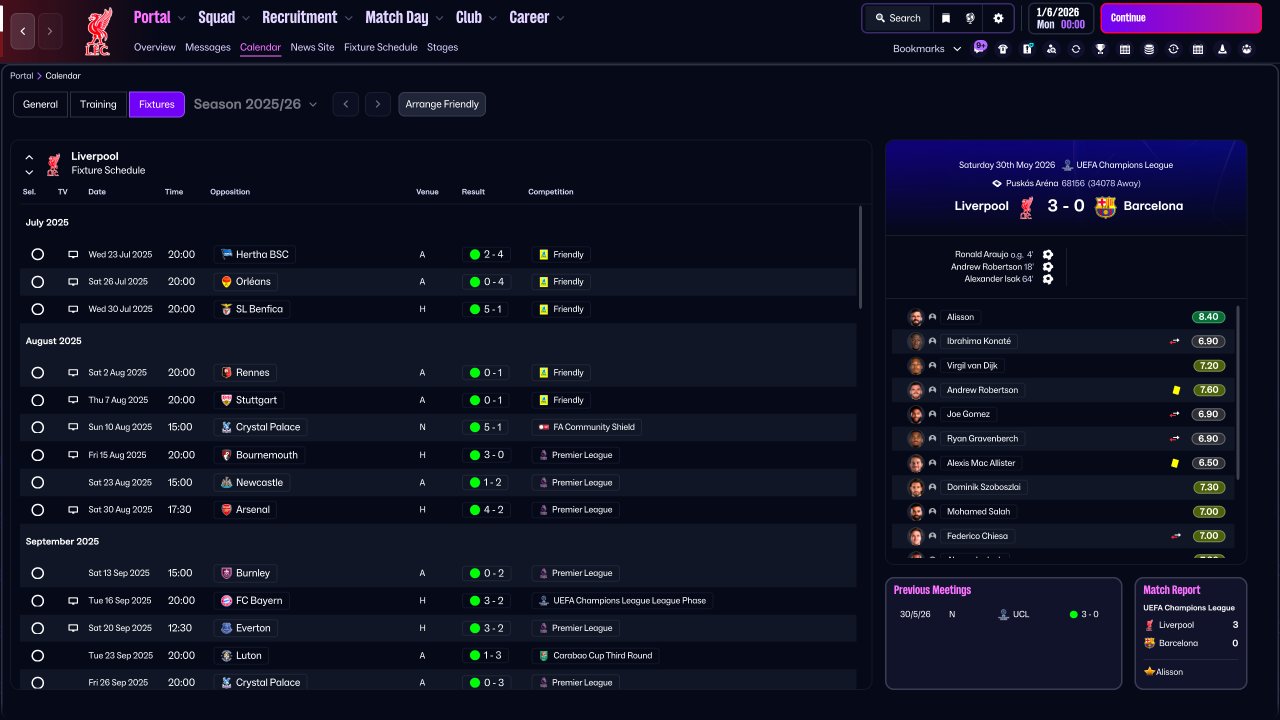Click the circular refresh arrows bookmark icon

point(1076,49)
